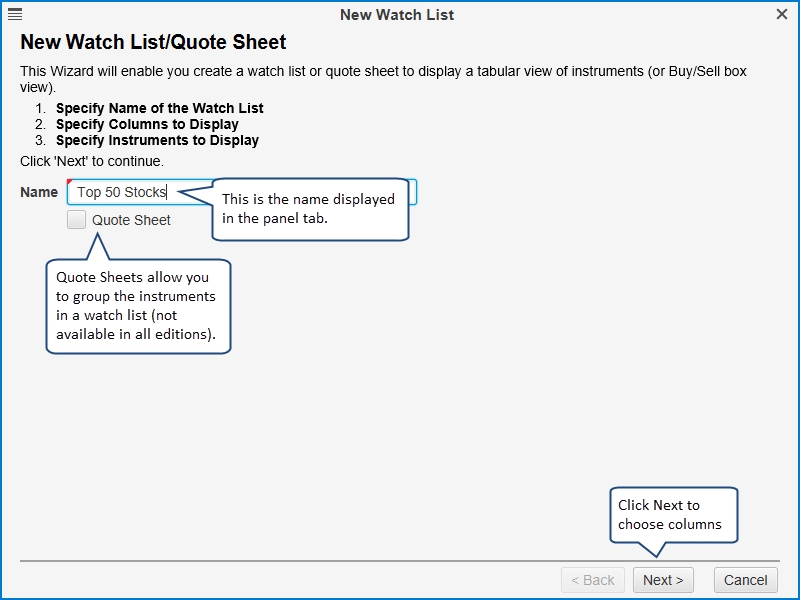Image resolution: width=800 pixels, height=600 pixels.
Task: Proceed with the Next button
Action: (x=663, y=580)
